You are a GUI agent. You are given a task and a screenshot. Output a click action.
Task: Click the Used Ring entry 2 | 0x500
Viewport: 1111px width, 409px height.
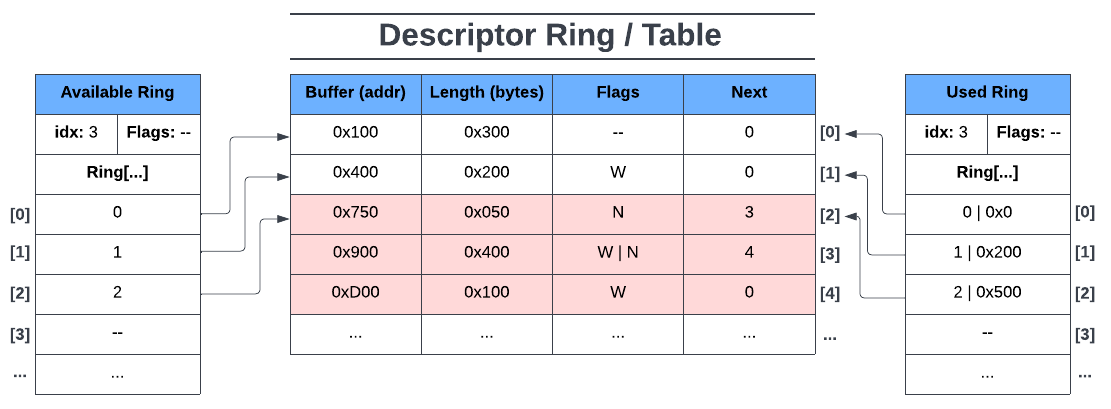(987, 293)
